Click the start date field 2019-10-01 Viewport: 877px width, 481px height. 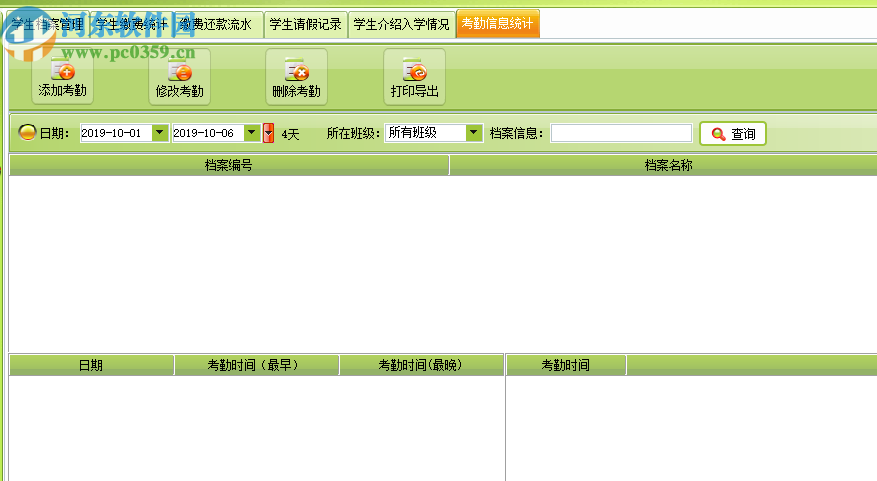click(116, 133)
